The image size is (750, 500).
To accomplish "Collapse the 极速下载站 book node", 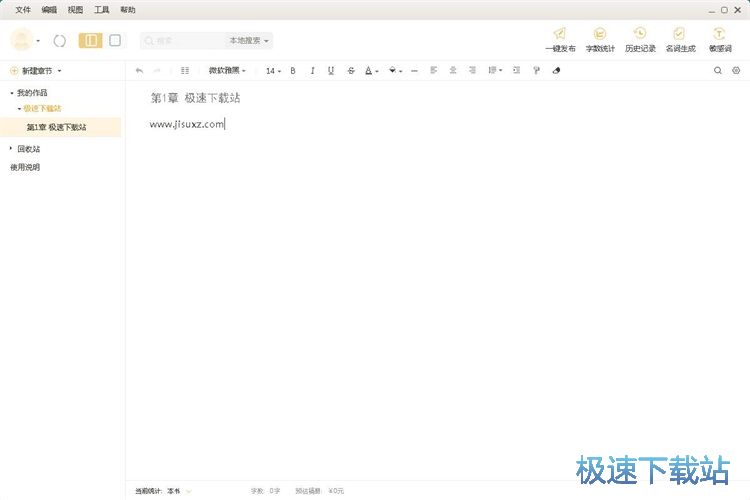I will point(19,109).
